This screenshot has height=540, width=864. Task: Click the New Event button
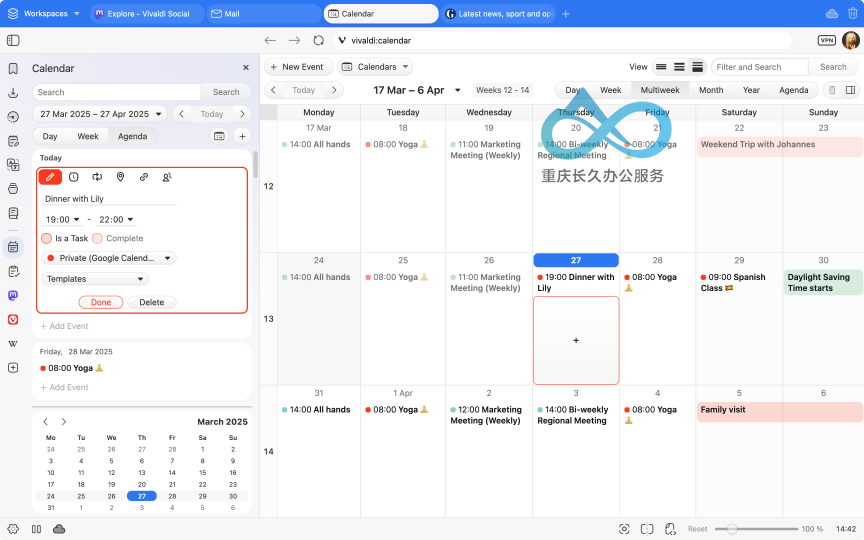click(298, 67)
